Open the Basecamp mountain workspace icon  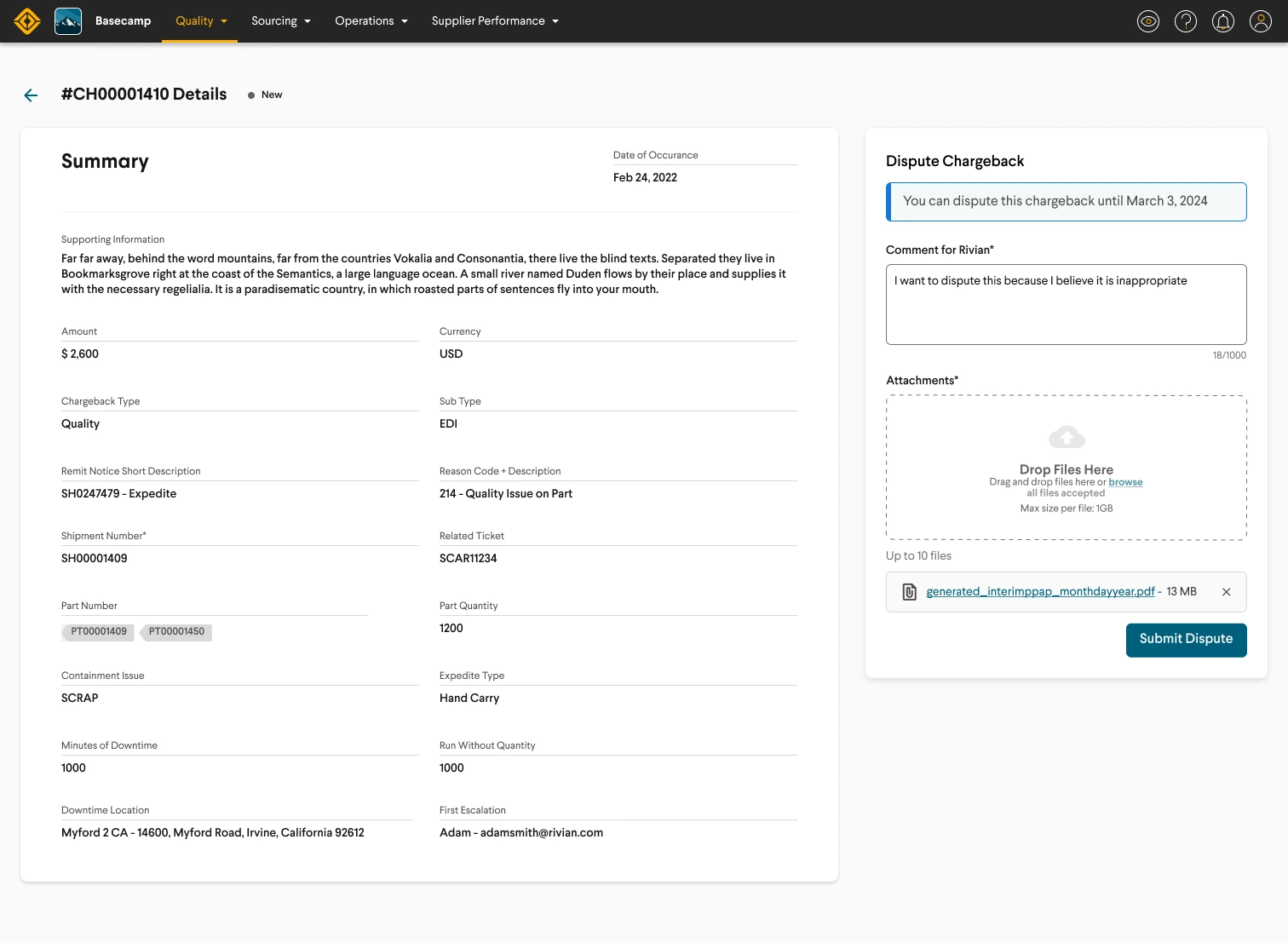coord(68,21)
